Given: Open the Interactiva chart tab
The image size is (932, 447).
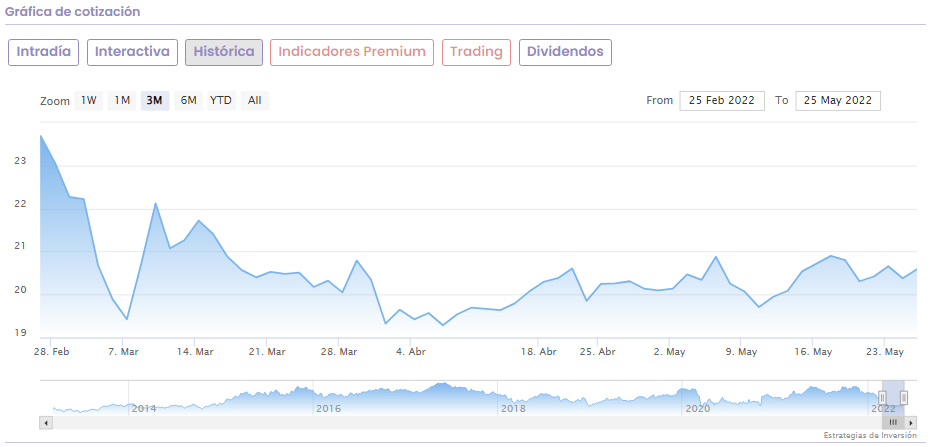Looking at the screenshot, I should 132,52.
